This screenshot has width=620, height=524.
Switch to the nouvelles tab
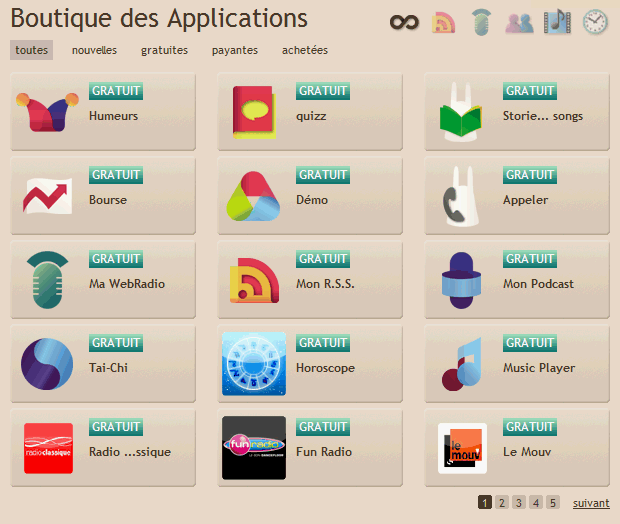click(94, 50)
